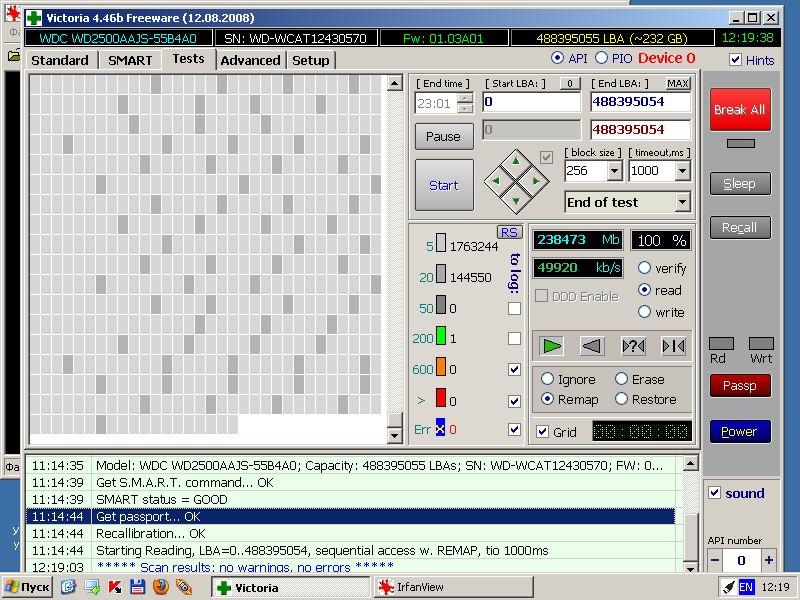This screenshot has width=800, height=600.
Task: Select the write radio button
Action: tap(644, 312)
